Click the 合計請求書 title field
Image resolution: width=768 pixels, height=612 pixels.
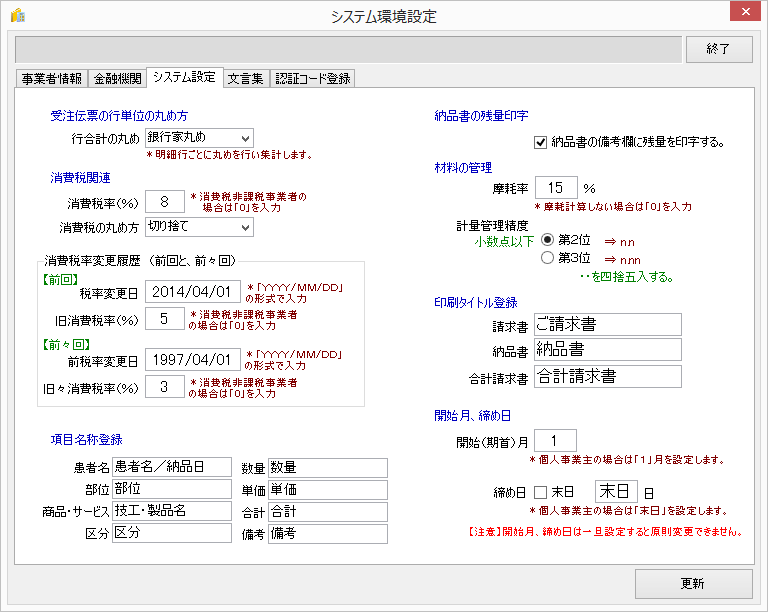608,377
